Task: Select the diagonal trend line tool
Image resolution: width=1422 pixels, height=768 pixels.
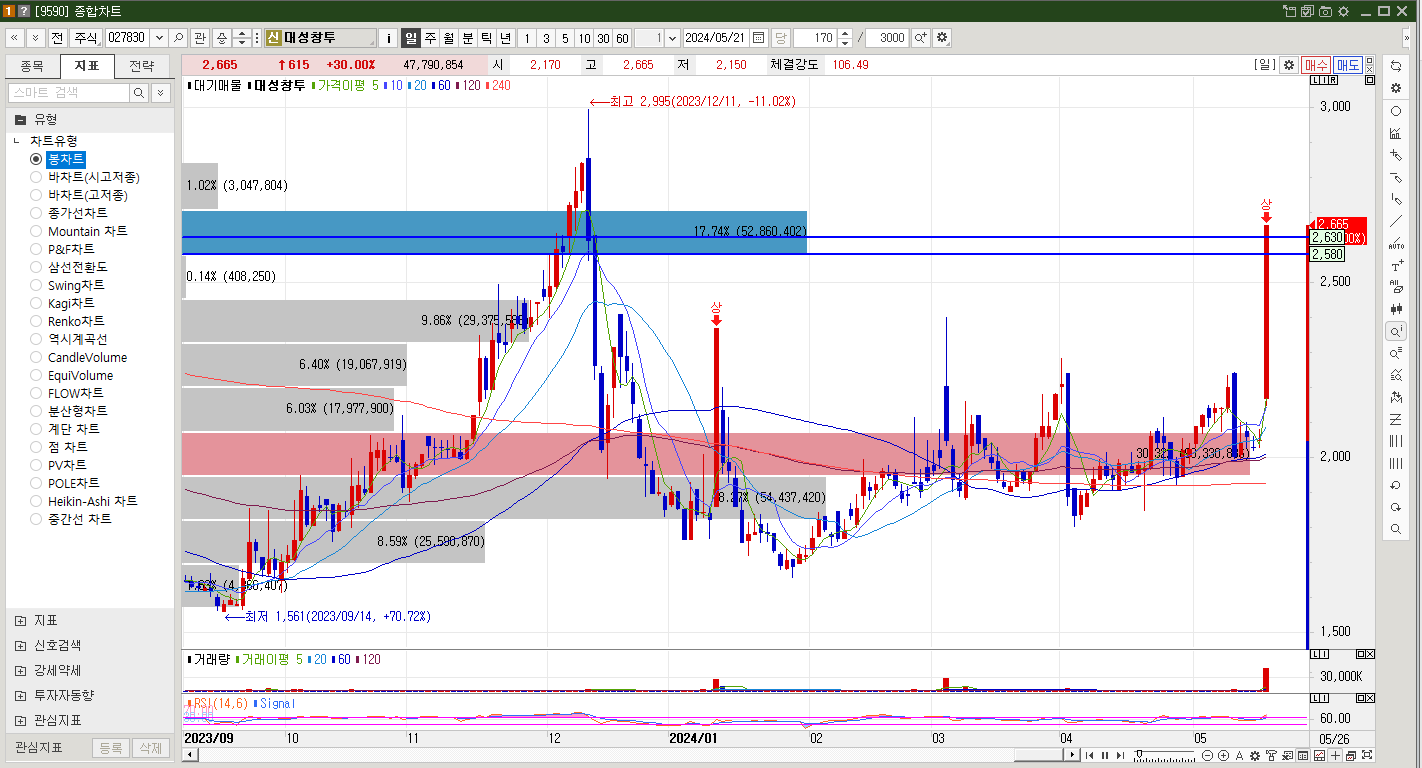Action: coord(1396,221)
